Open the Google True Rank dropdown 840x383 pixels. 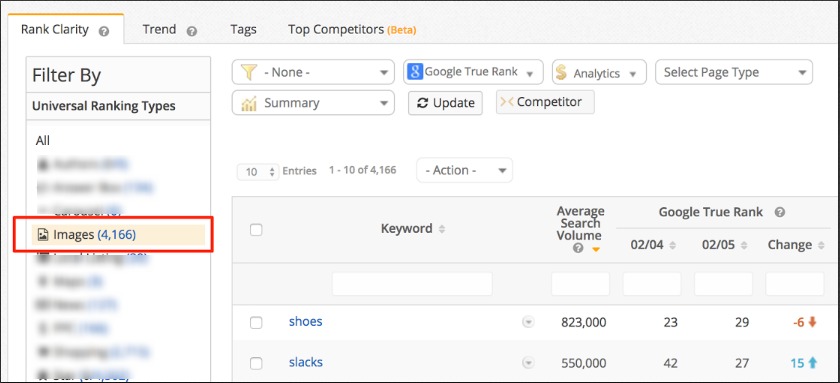pos(474,72)
